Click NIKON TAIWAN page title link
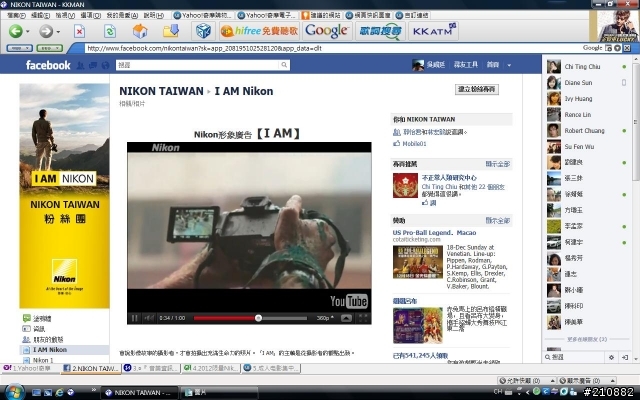The height and width of the screenshot is (400, 640). [x=161, y=91]
